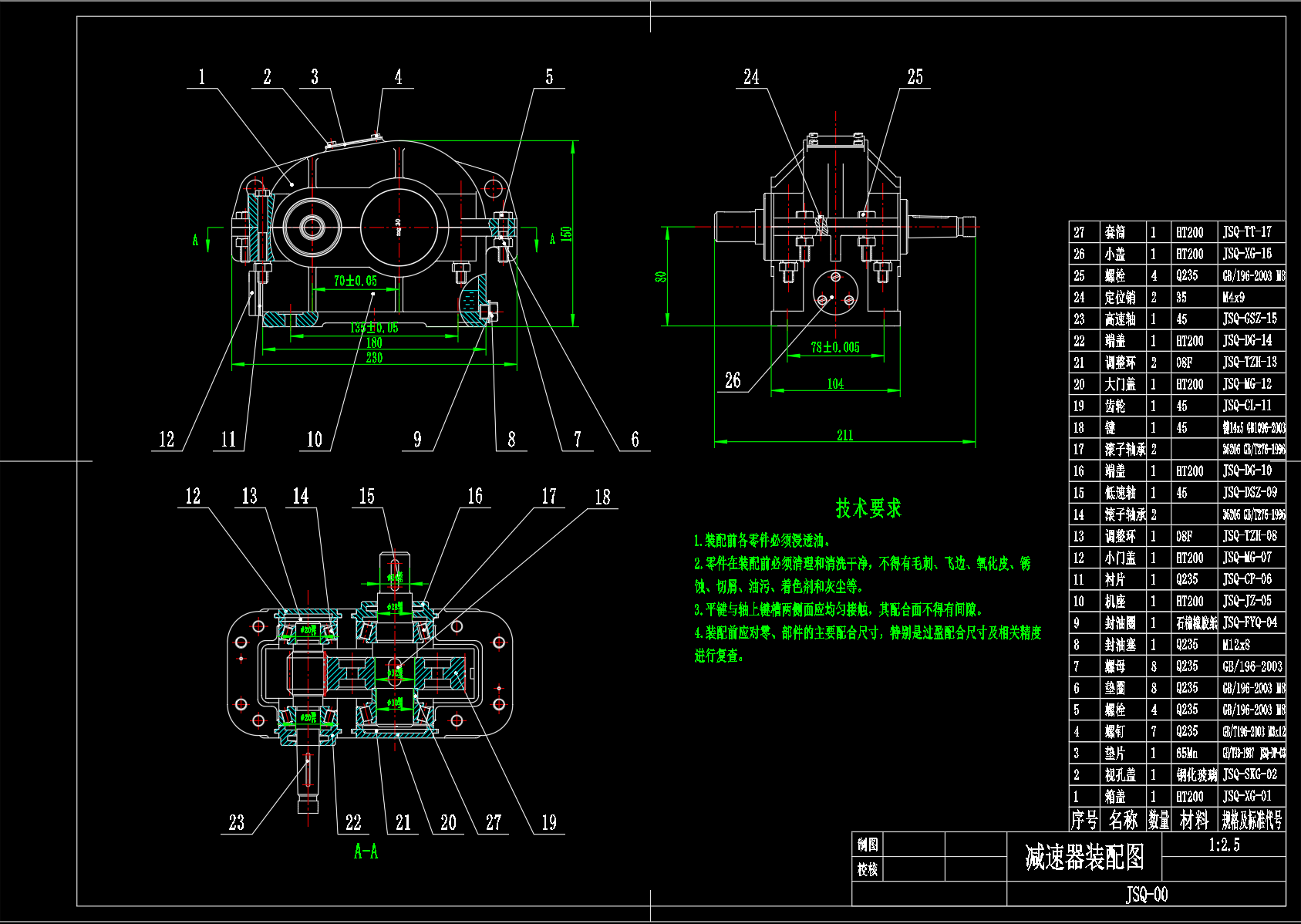This screenshot has width=1301, height=924.
Task: Click part balloon number 5
Action: [549, 77]
